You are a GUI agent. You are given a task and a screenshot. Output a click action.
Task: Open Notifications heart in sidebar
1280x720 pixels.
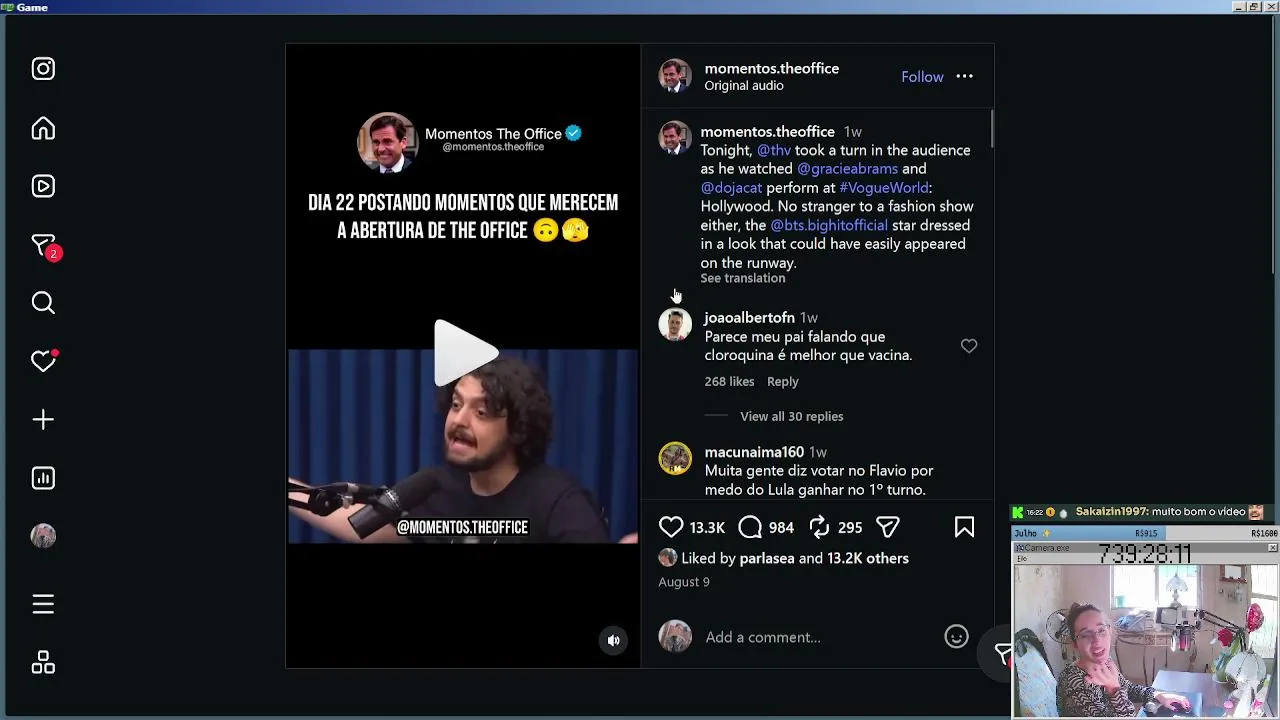point(43,361)
